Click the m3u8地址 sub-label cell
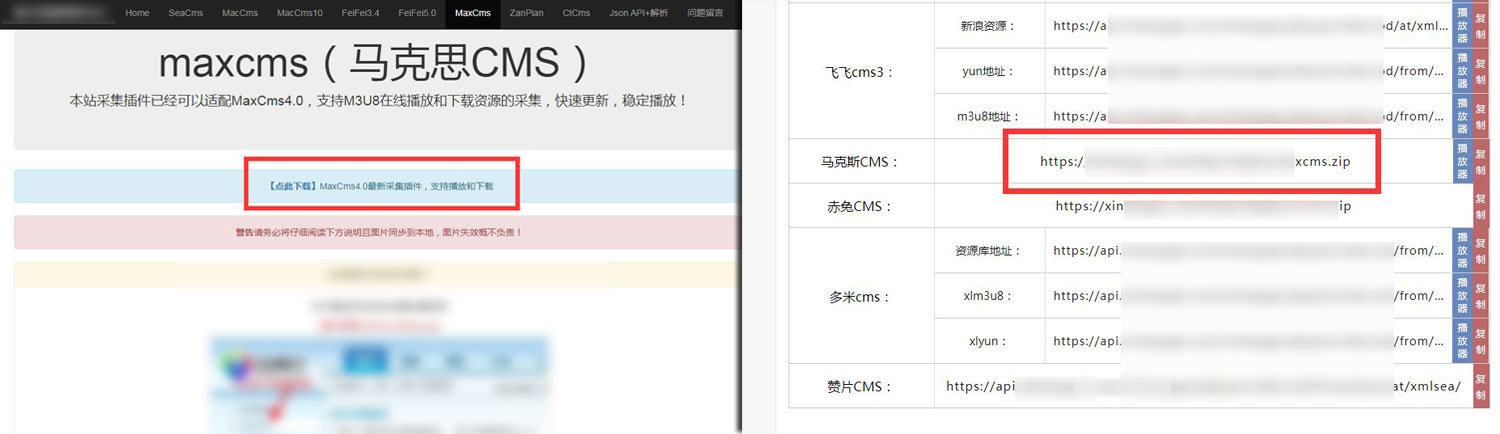The height and width of the screenshot is (434, 1500). pyautogui.click(x=990, y=116)
